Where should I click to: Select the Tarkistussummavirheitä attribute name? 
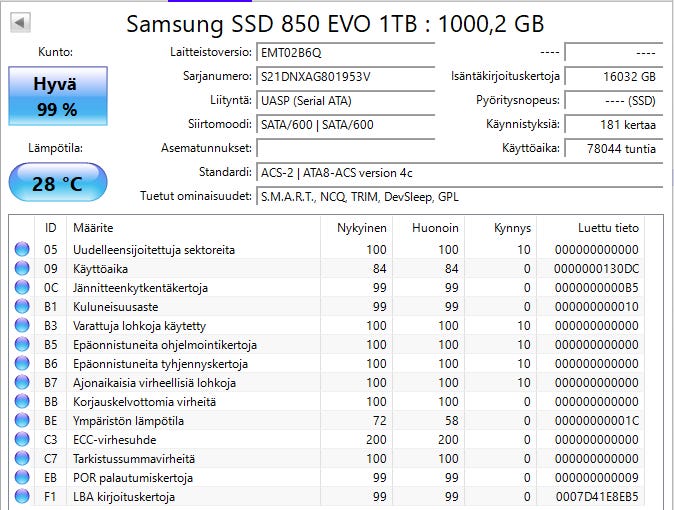tap(134, 459)
